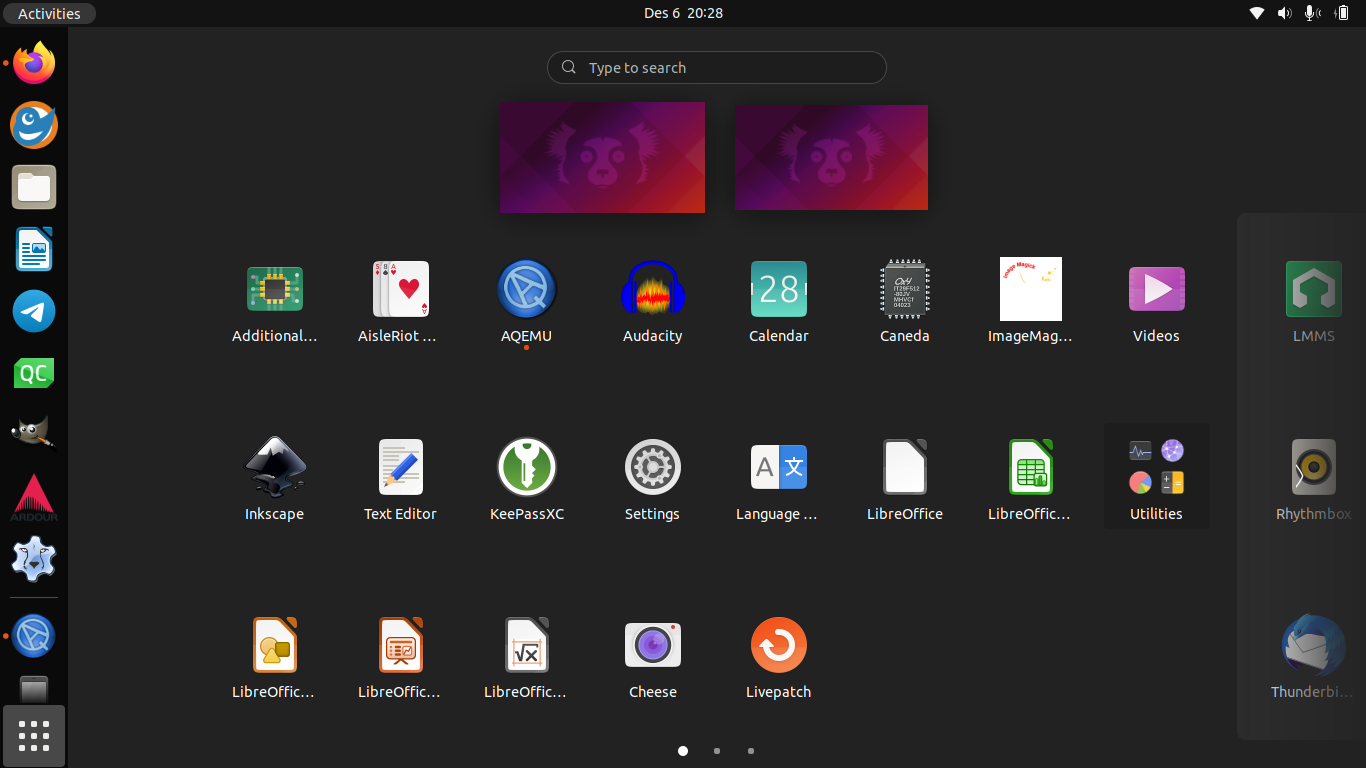Go to app grid page two dot
This screenshot has height=768, width=1366.
[717, 751]
